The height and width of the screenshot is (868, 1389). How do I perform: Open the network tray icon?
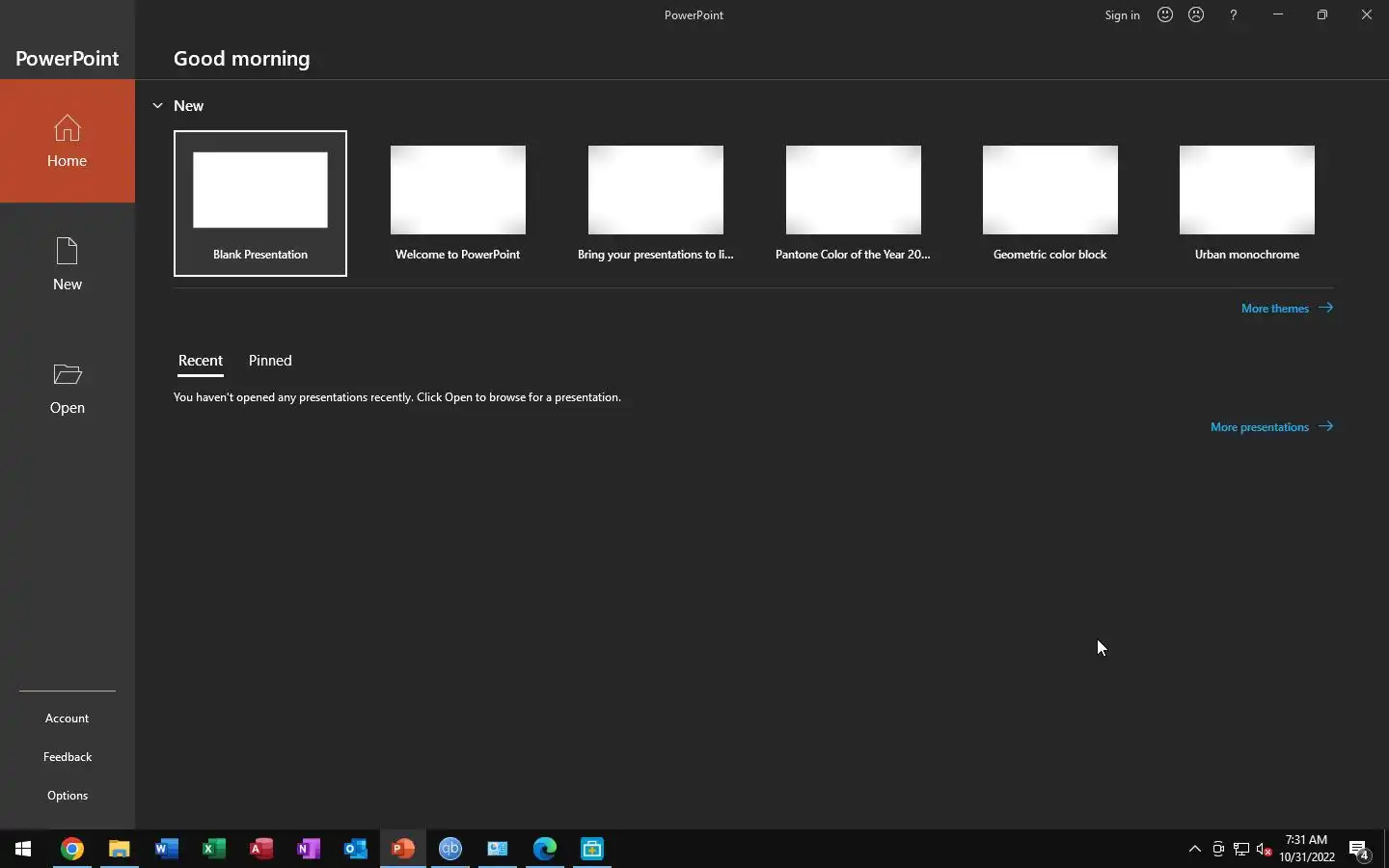point(1241,850)
